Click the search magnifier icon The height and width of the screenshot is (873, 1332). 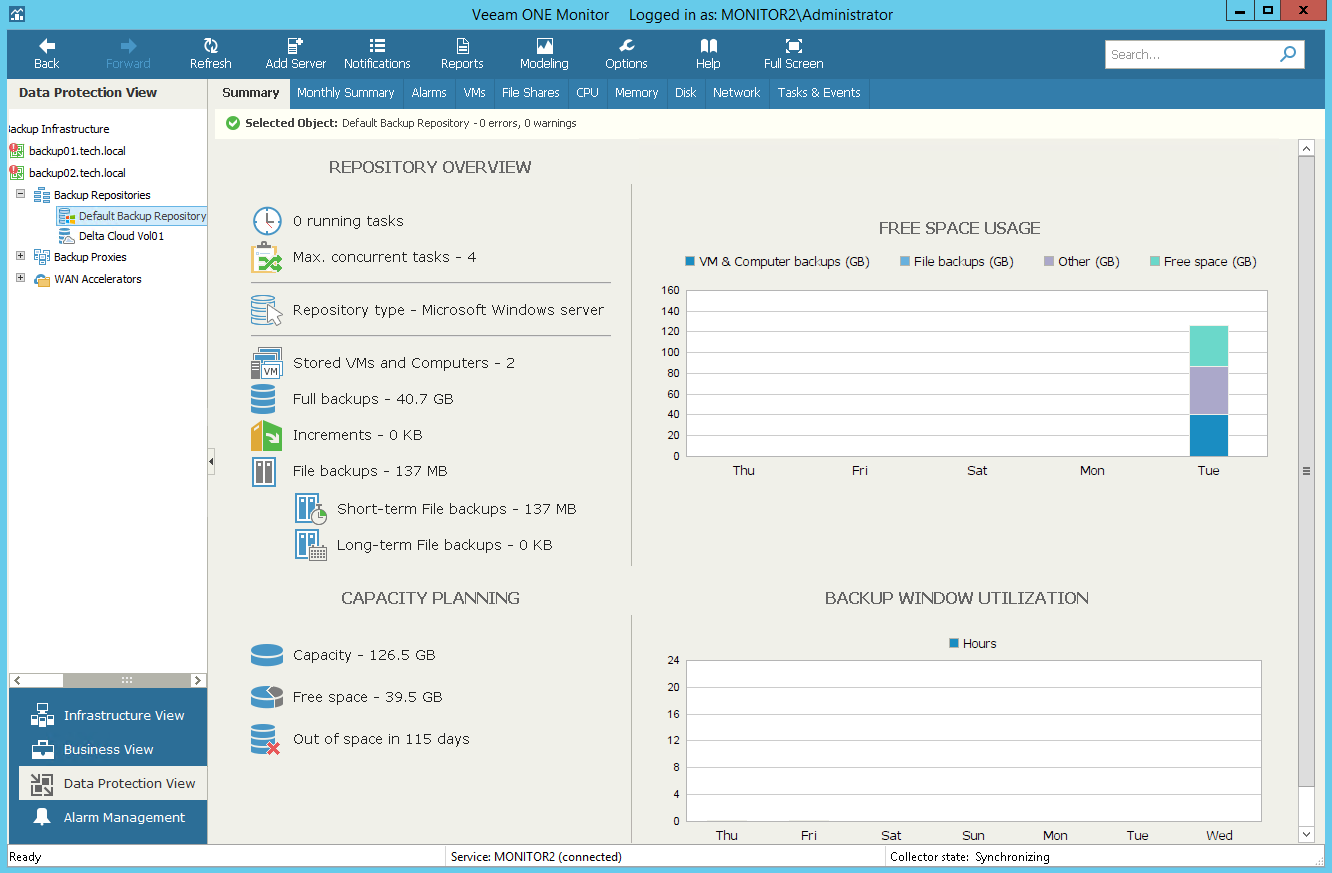tap(1288, 54)
